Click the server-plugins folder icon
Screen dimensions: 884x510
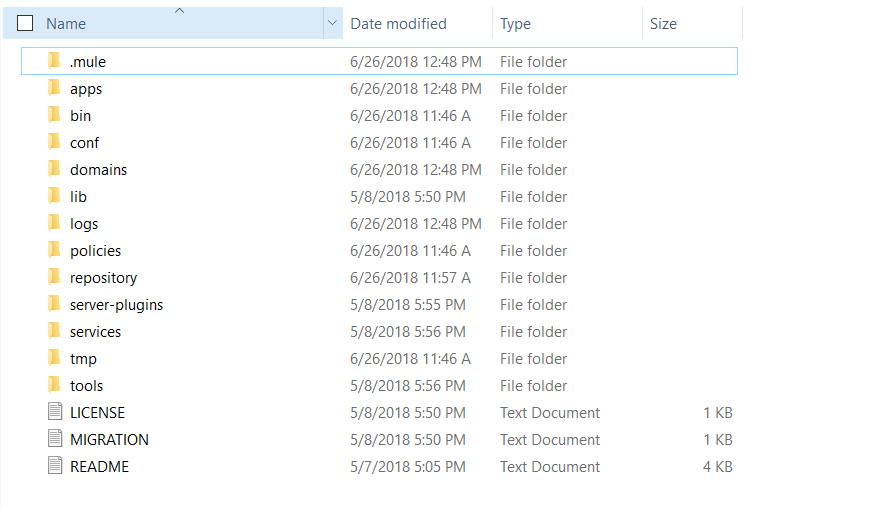(x=54, y=305)
